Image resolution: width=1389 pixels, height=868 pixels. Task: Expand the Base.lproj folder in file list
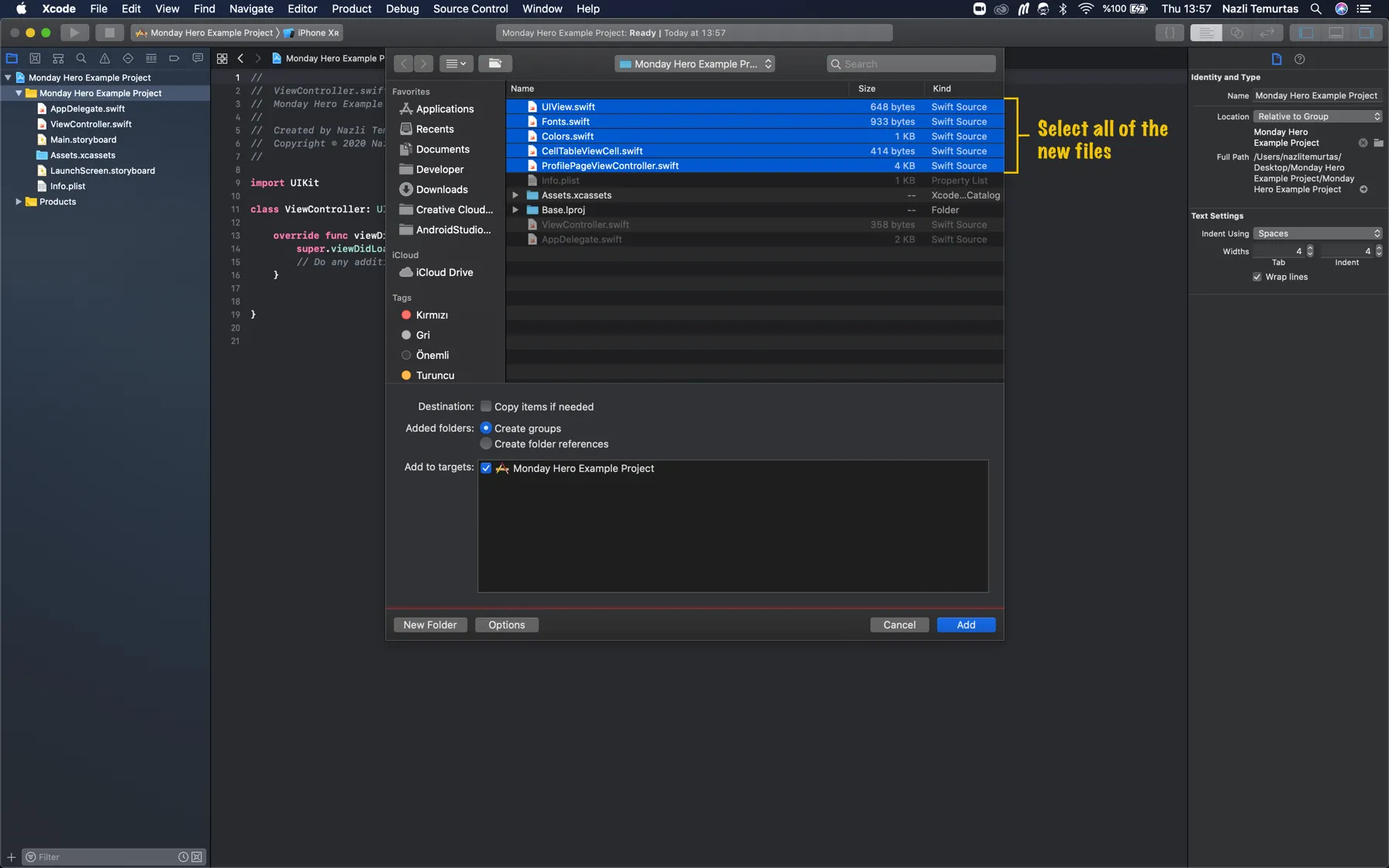pos(515,210)
